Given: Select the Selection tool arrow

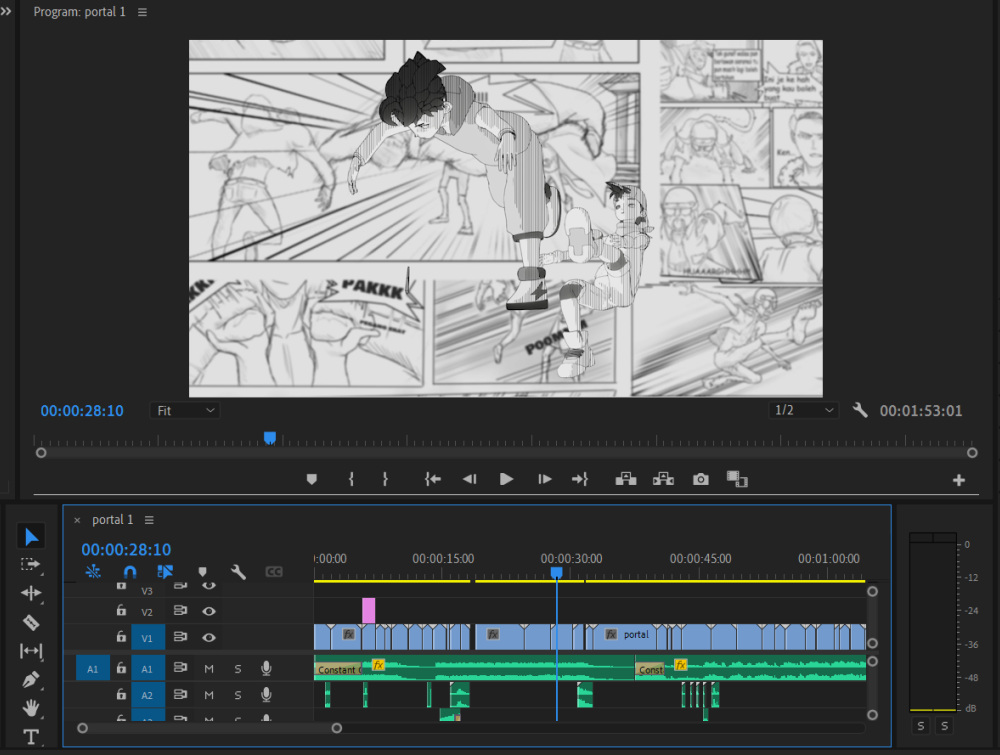Looking at the screenshot, I should click(31, 537).
